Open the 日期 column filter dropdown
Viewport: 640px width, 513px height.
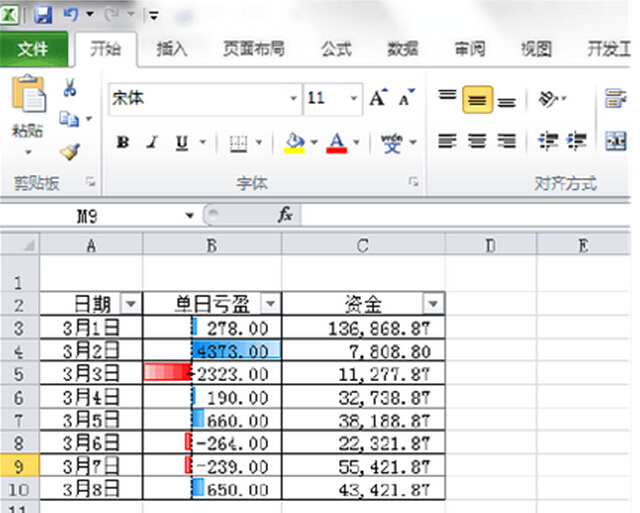130,304
